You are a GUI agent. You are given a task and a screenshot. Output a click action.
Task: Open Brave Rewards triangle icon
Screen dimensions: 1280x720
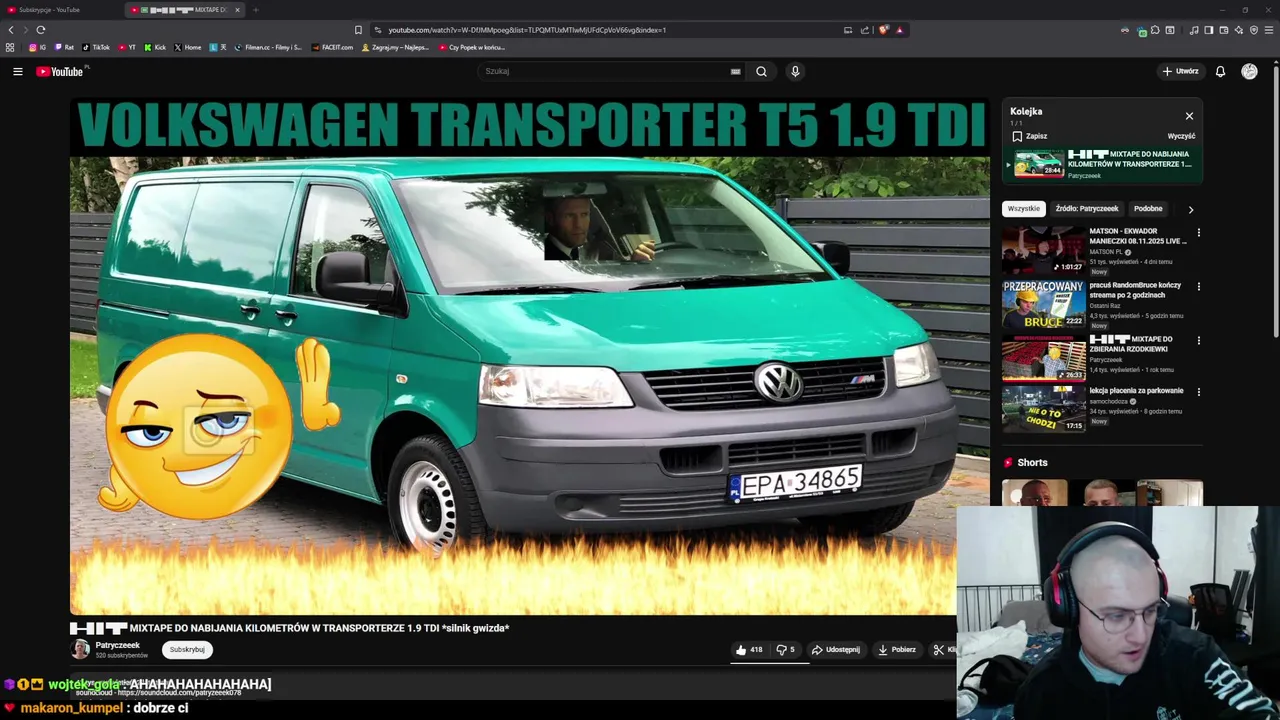pos(900,30)
